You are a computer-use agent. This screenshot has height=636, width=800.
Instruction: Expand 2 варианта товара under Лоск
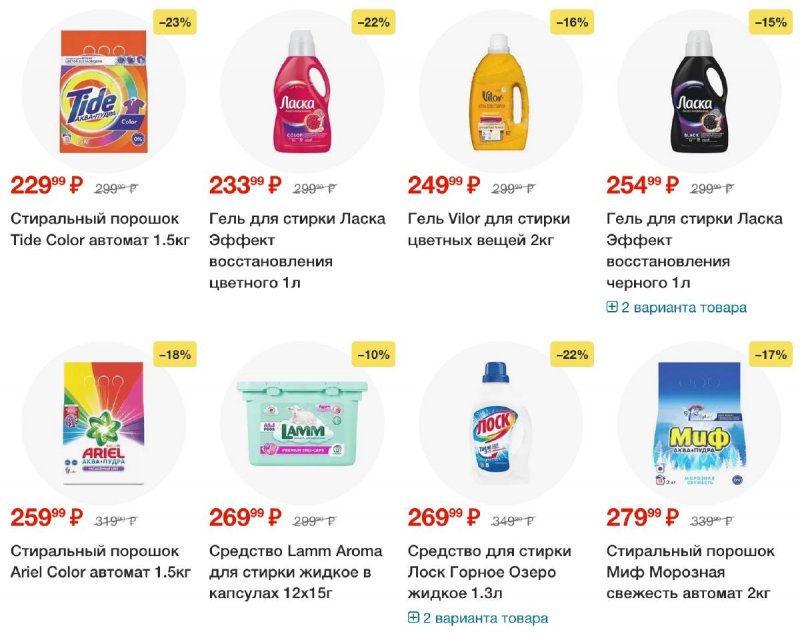[x=485, y=618]
